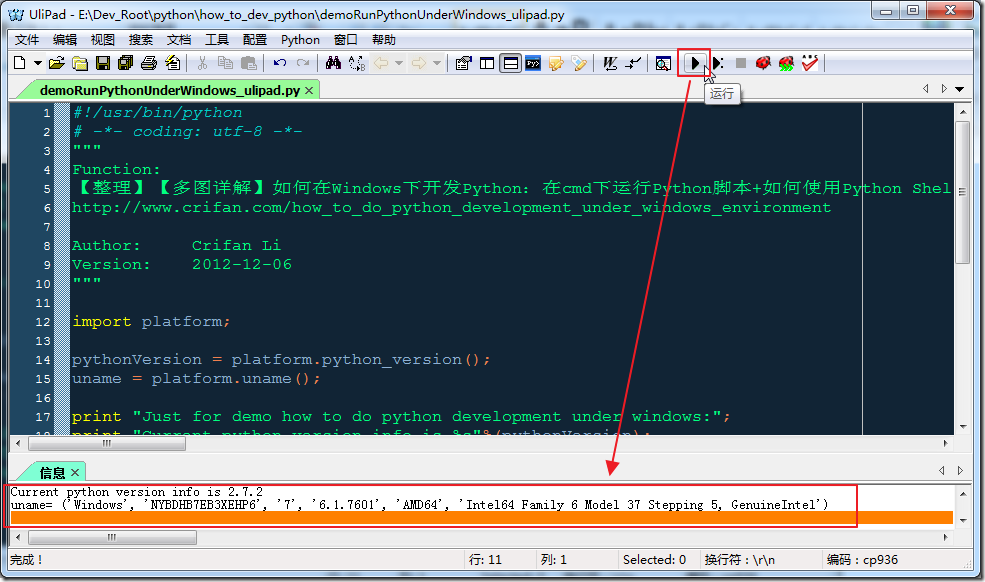
Task: Click the editor vertical scrollbar thumb
Action: pyautogui.click(x=962, y=193)
